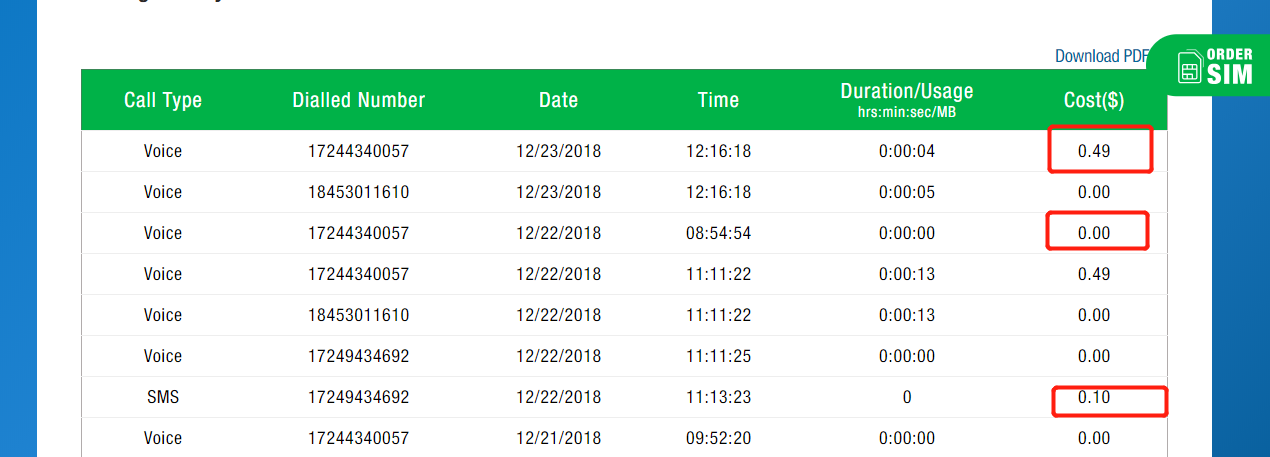Select the 0:00:05 duration cell
Image resolution: width=1270 pixels, height=457 pixels.
(x=907, y=192)
